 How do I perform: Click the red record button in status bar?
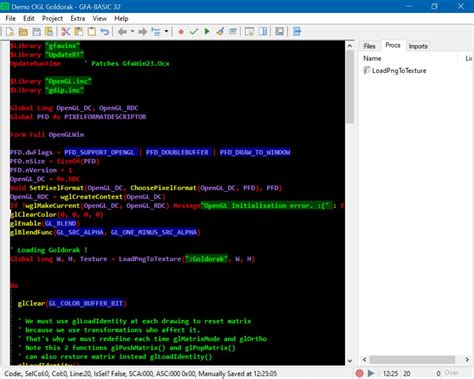click(x=359, y=373)
